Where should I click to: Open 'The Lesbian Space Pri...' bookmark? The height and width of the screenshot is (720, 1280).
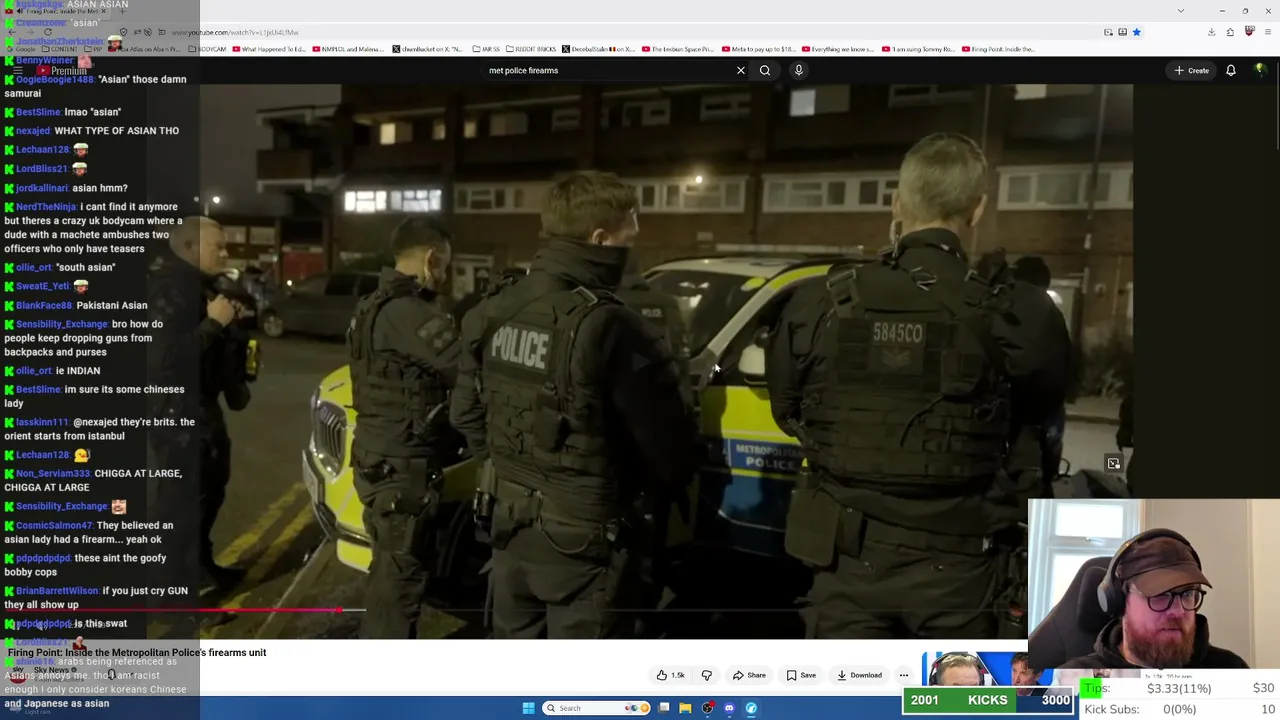678,49
